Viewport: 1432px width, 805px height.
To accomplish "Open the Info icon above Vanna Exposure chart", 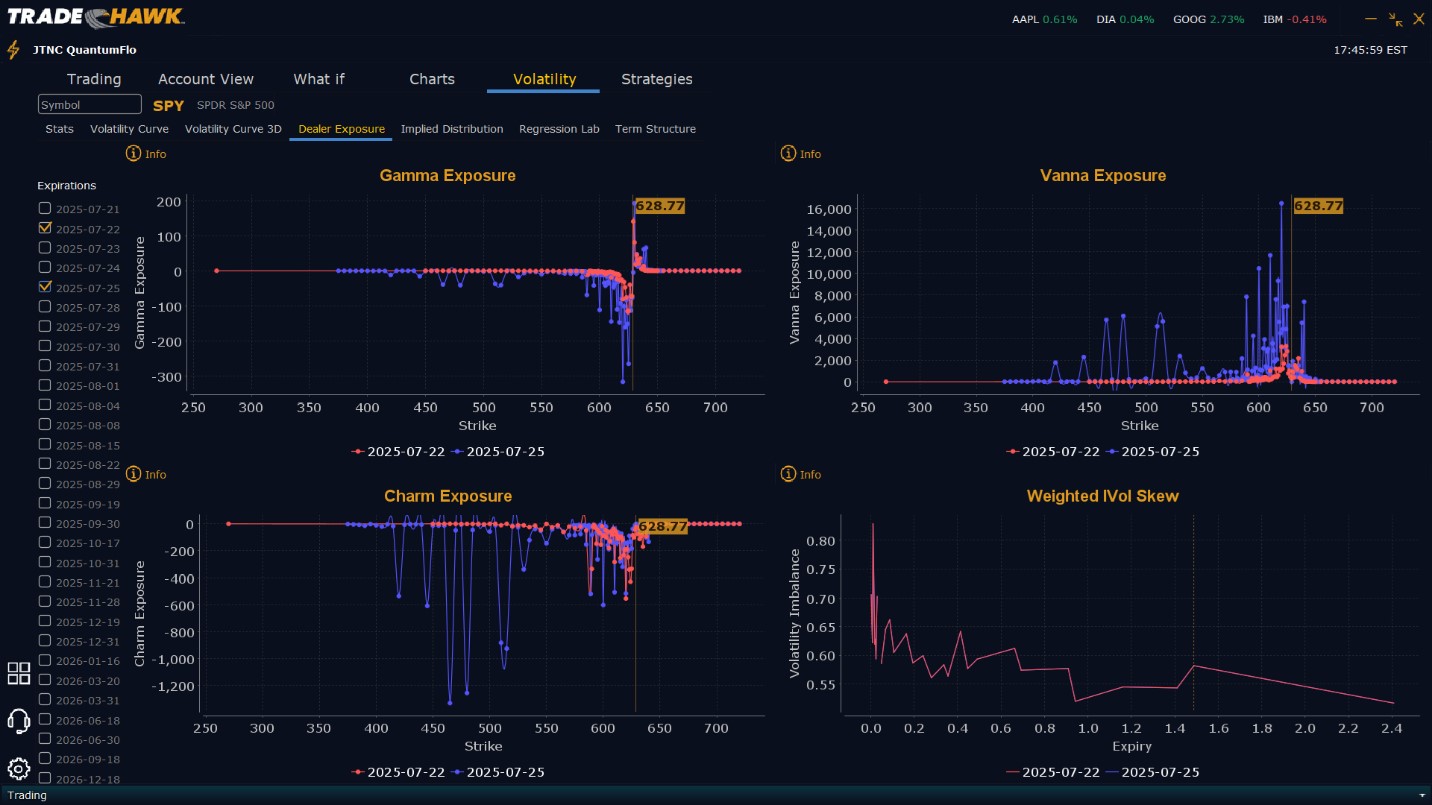I will [x=788, y=154].
